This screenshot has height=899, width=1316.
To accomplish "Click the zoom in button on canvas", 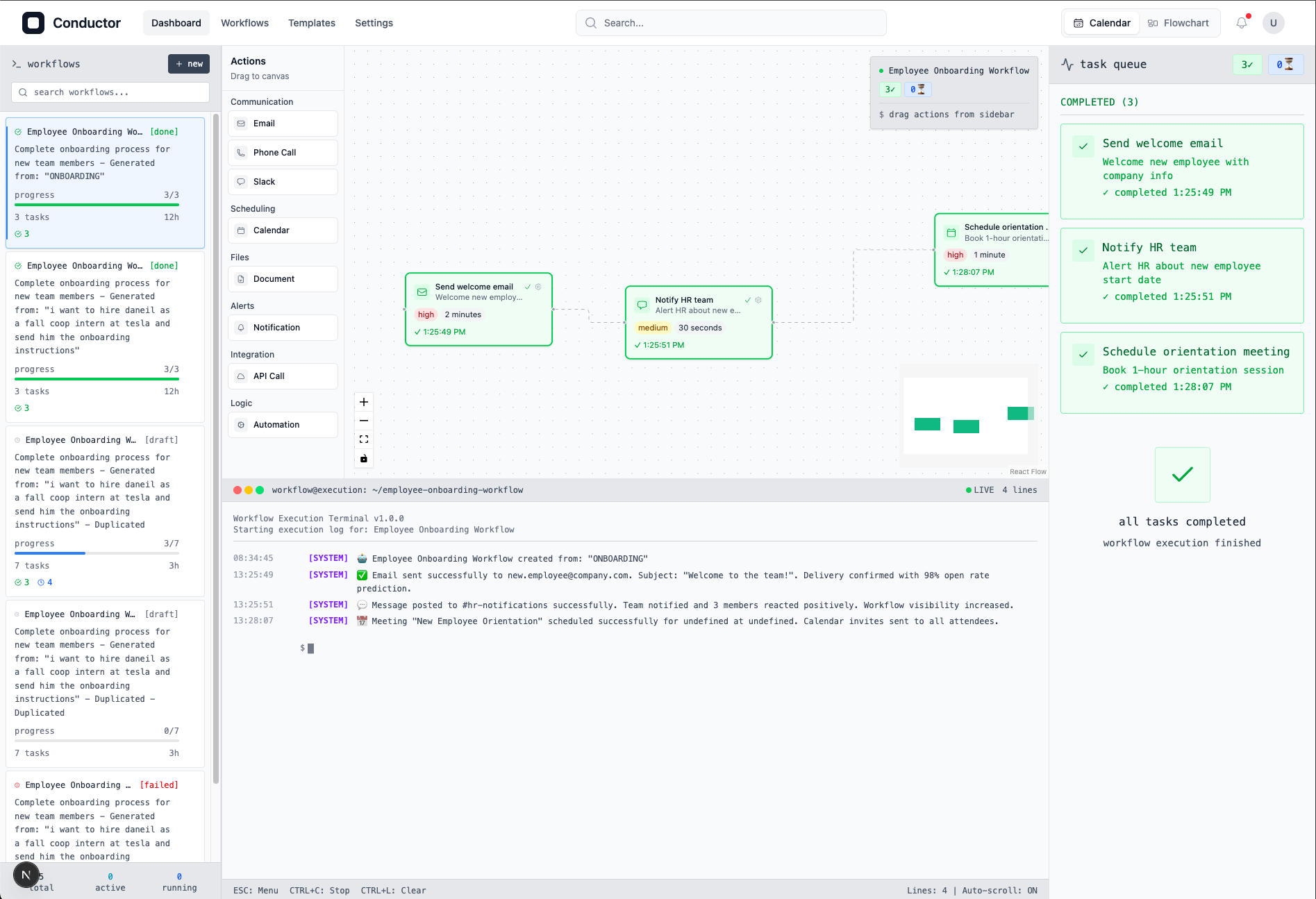I will click(x=363, y=401).
